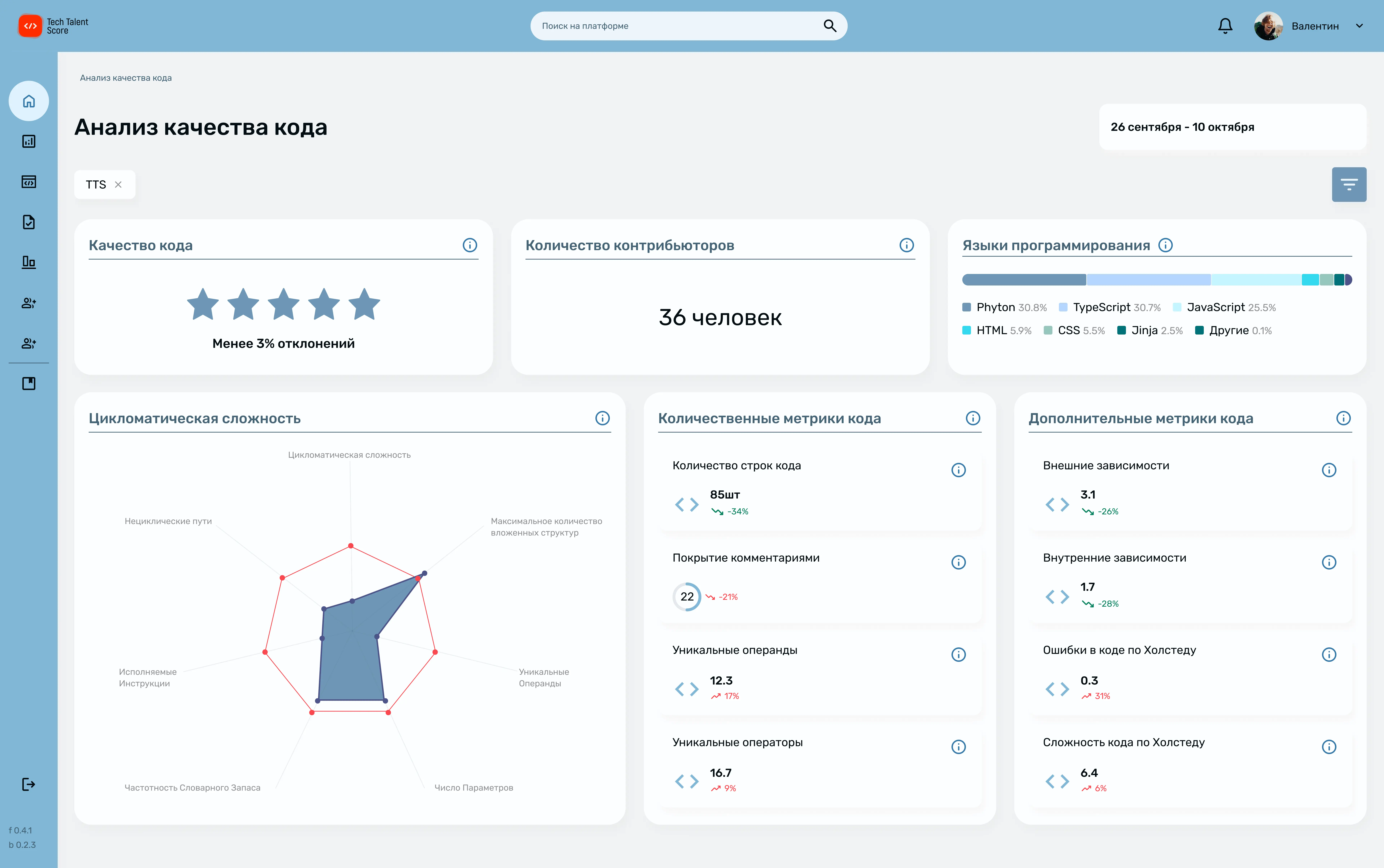The width and height of the screenshot is (1384, 868).
Task: Show info for Внутренние зависимости
Action: [1329, 562]
